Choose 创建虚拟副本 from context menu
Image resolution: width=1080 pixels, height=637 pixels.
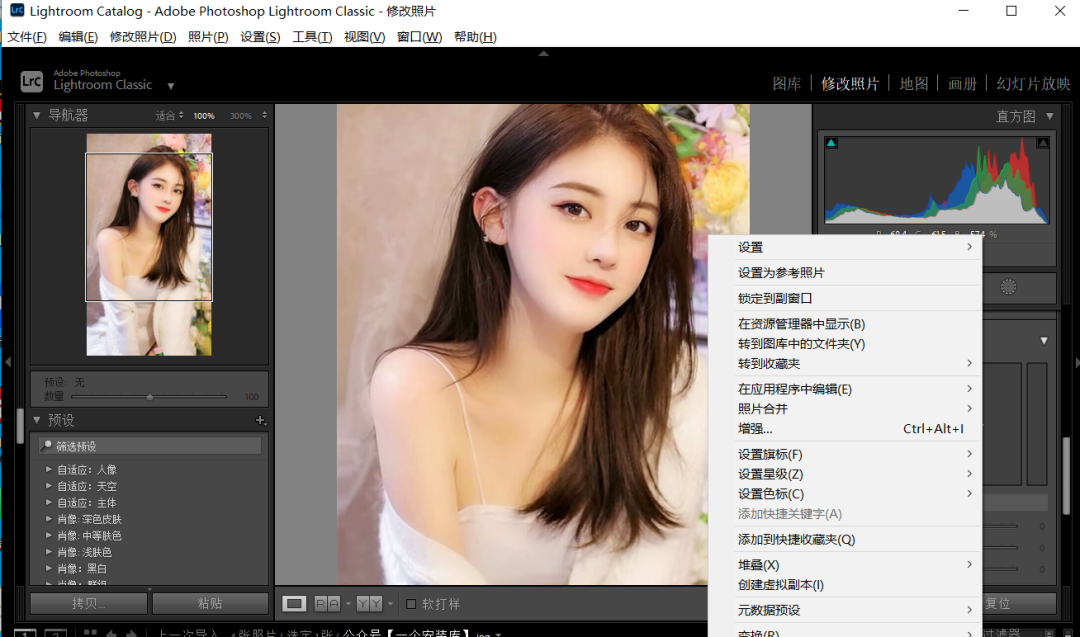tap(781, 585)
